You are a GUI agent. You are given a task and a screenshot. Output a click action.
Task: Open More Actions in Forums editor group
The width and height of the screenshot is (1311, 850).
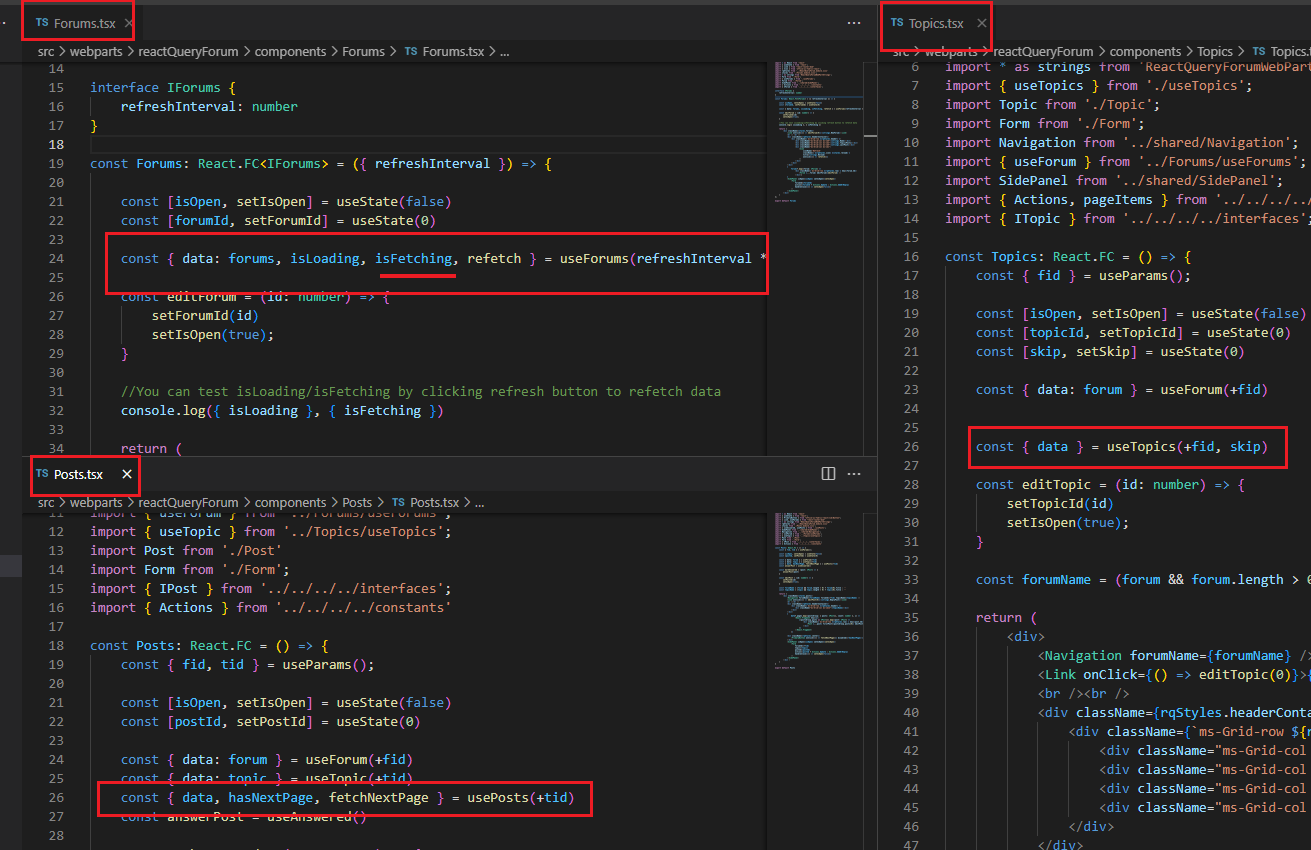click(854, 22)
